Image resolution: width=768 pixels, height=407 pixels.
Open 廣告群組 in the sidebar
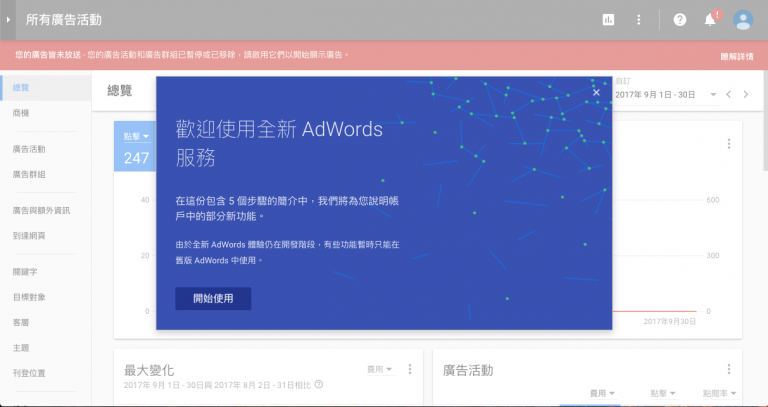(29, 174)
